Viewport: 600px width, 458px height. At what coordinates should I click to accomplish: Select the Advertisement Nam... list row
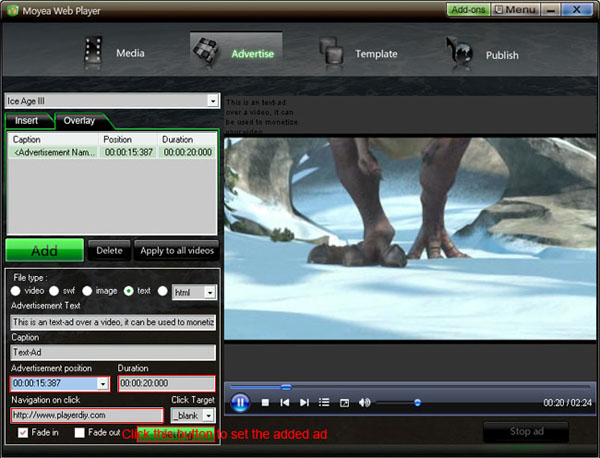coord(112,152)
